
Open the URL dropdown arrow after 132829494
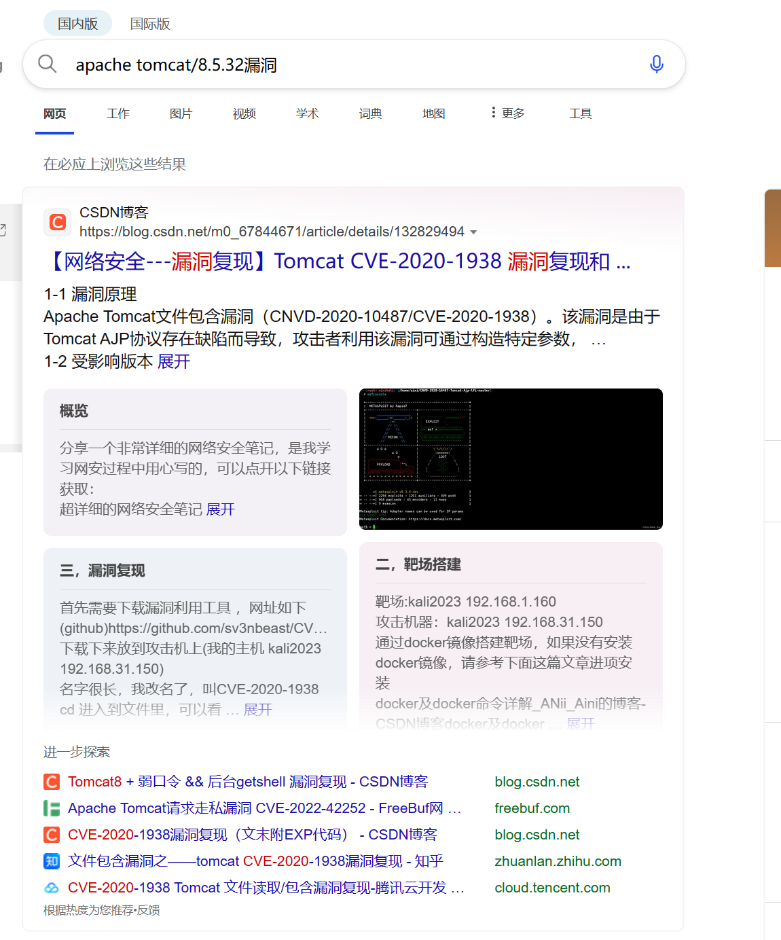click(x=474, y=232)
